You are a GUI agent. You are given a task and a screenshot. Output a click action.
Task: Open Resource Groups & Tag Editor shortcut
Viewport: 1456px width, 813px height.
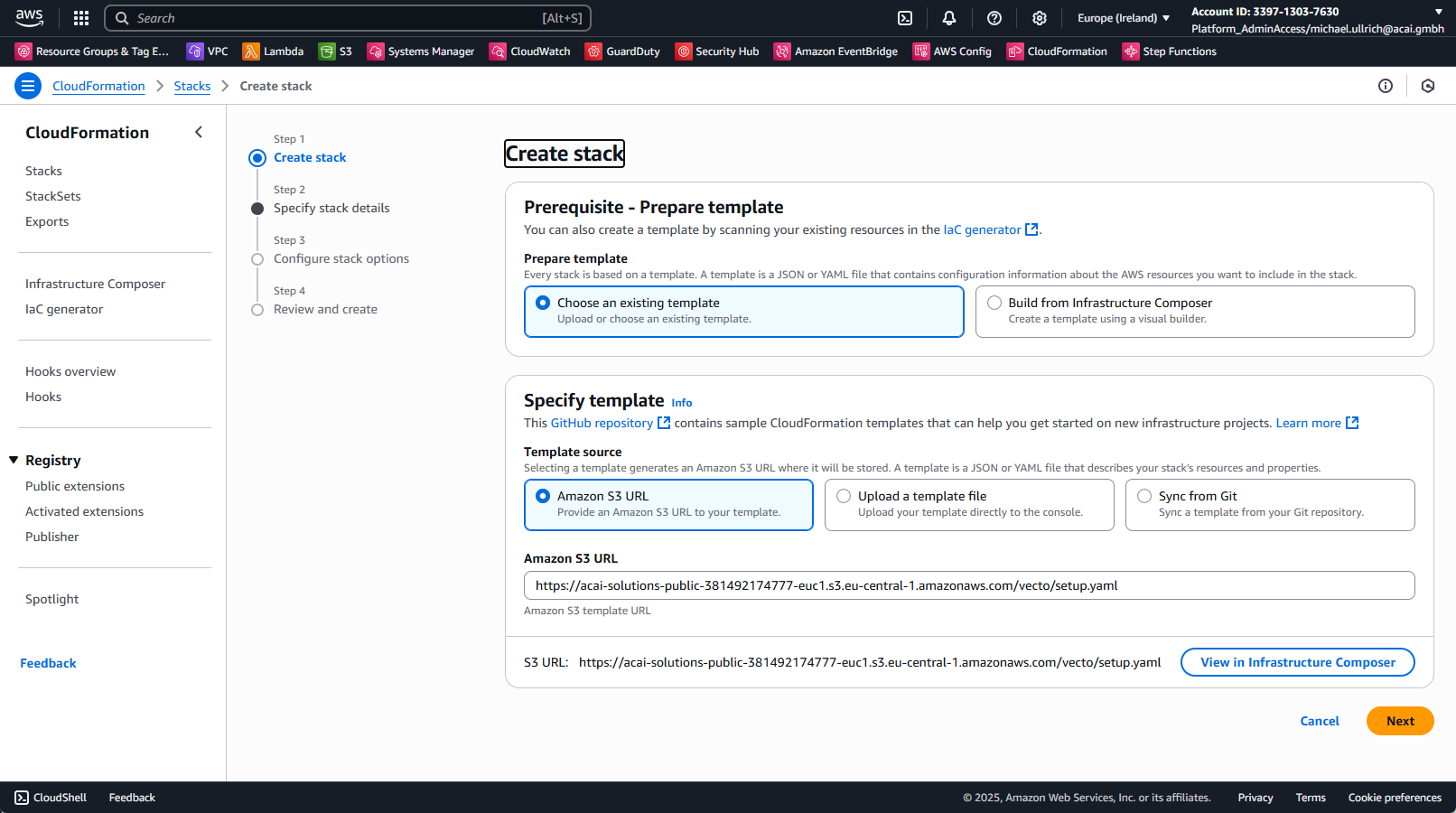(x=92, y=51)
